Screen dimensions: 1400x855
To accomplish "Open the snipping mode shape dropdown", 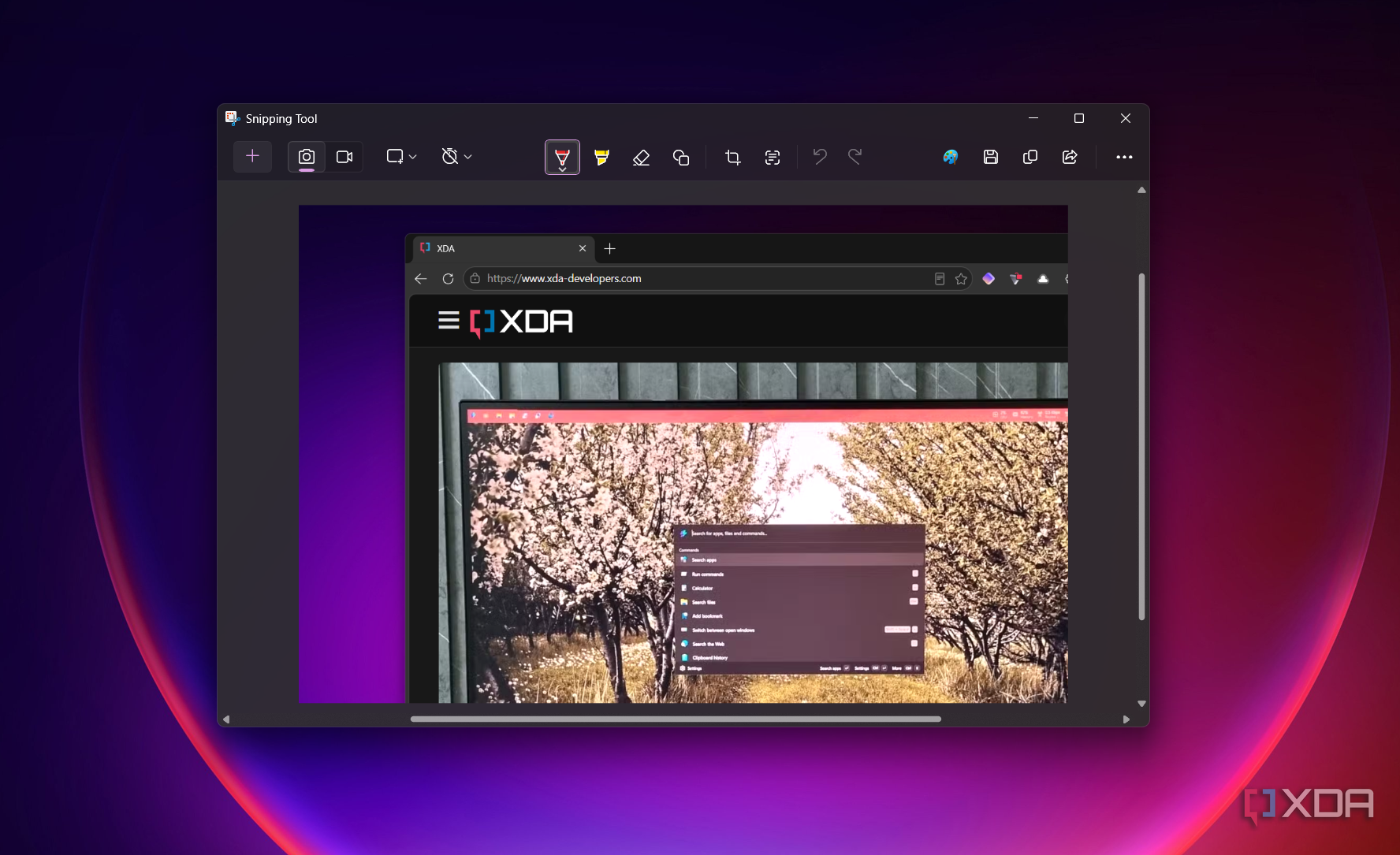I will pyautogui.click(x=401, y=157).
